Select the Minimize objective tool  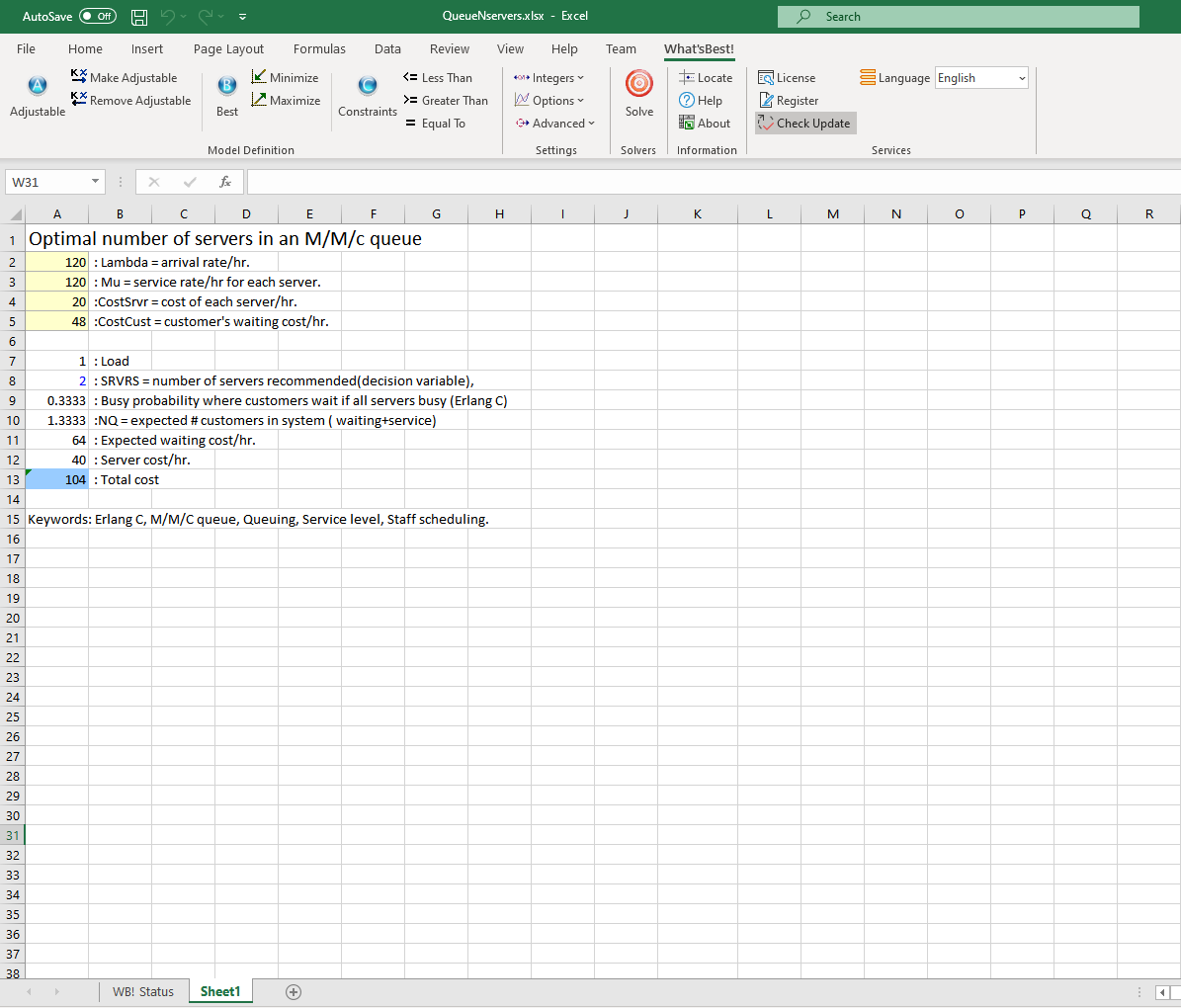285,78
